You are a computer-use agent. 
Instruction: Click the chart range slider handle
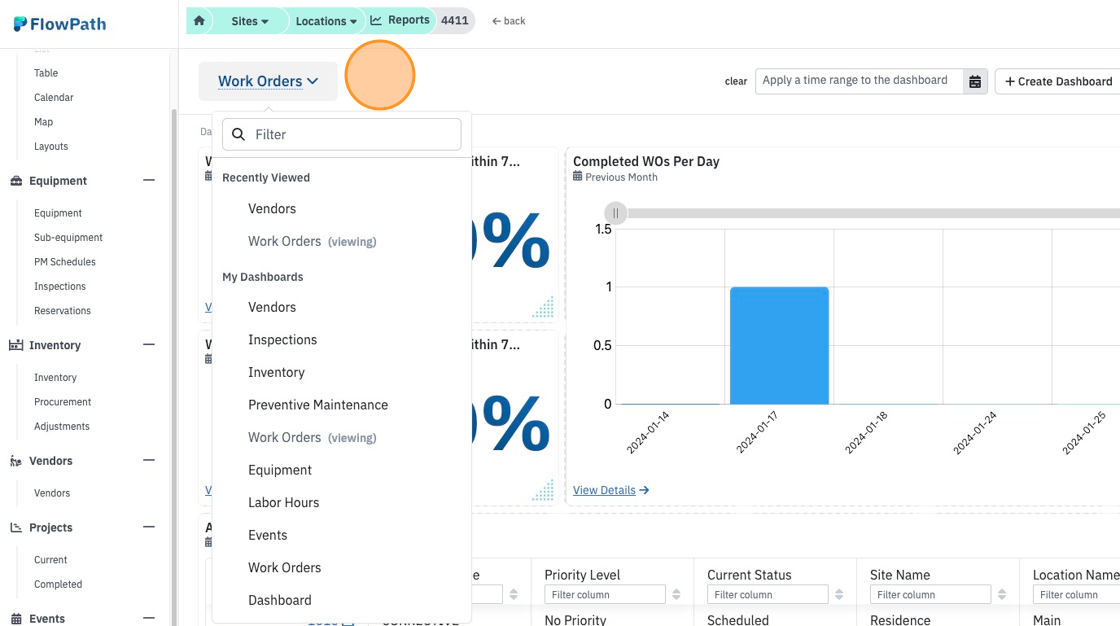pos(616,213)
